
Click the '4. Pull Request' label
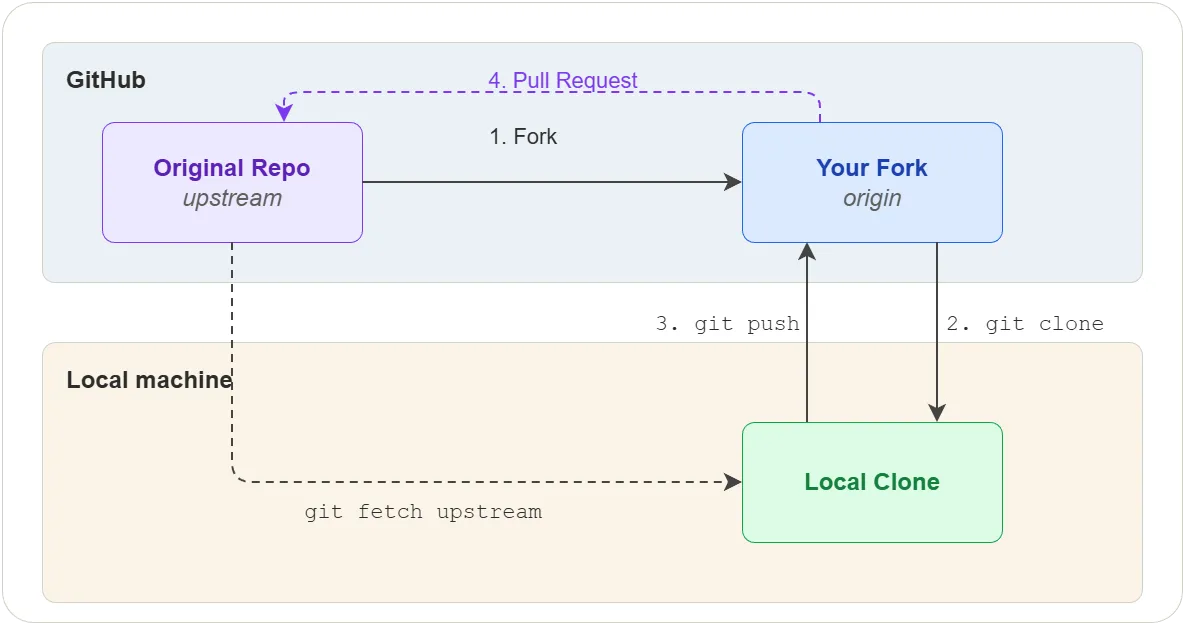pos(563,80)
